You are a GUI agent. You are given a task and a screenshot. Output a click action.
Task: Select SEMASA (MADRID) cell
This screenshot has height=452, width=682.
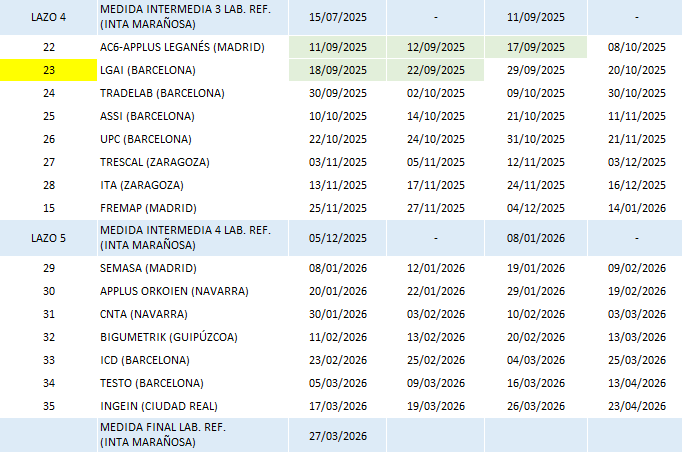click(x=193, y=268)
